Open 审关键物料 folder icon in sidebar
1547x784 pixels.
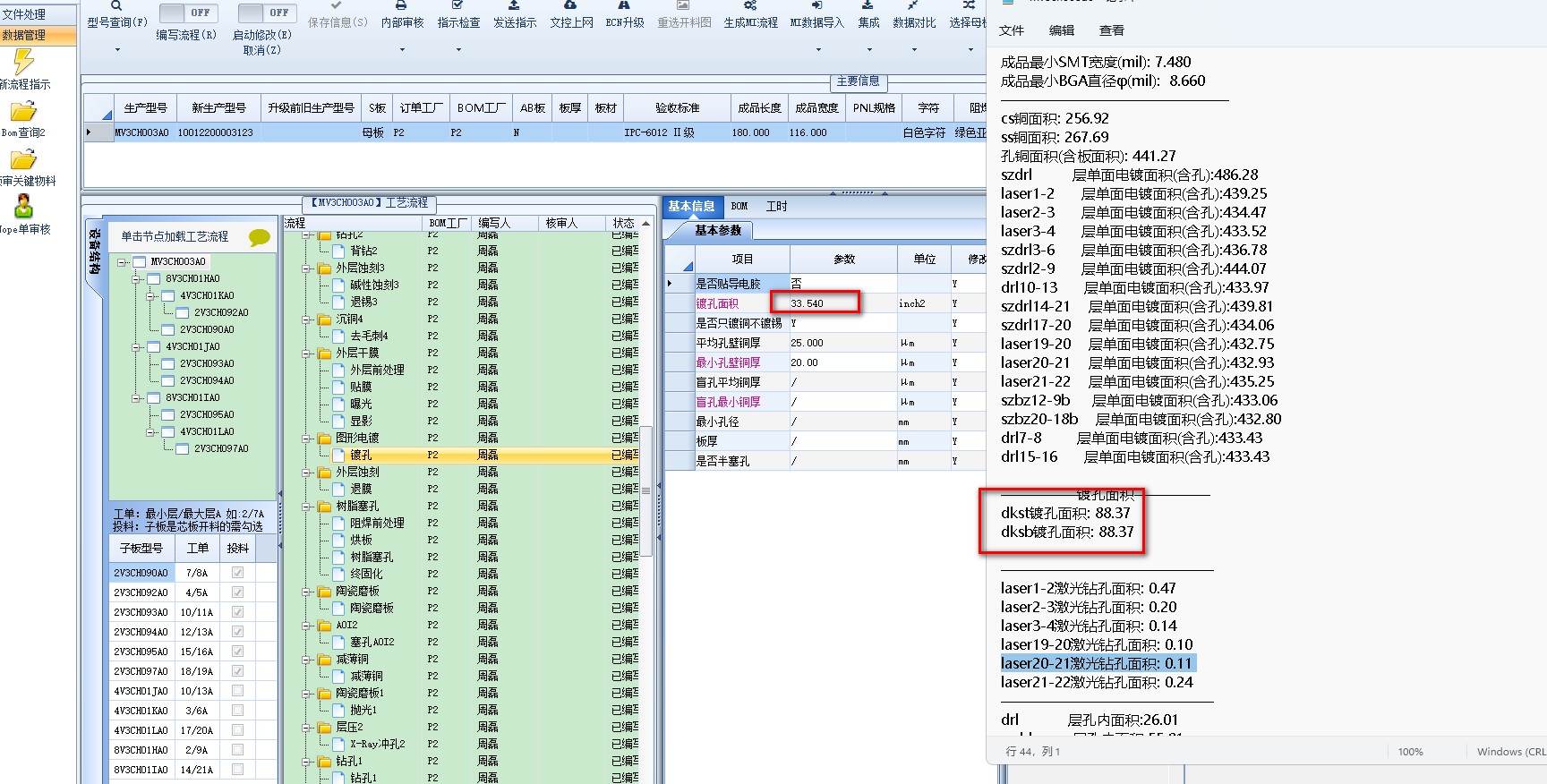tap(23, 160)
